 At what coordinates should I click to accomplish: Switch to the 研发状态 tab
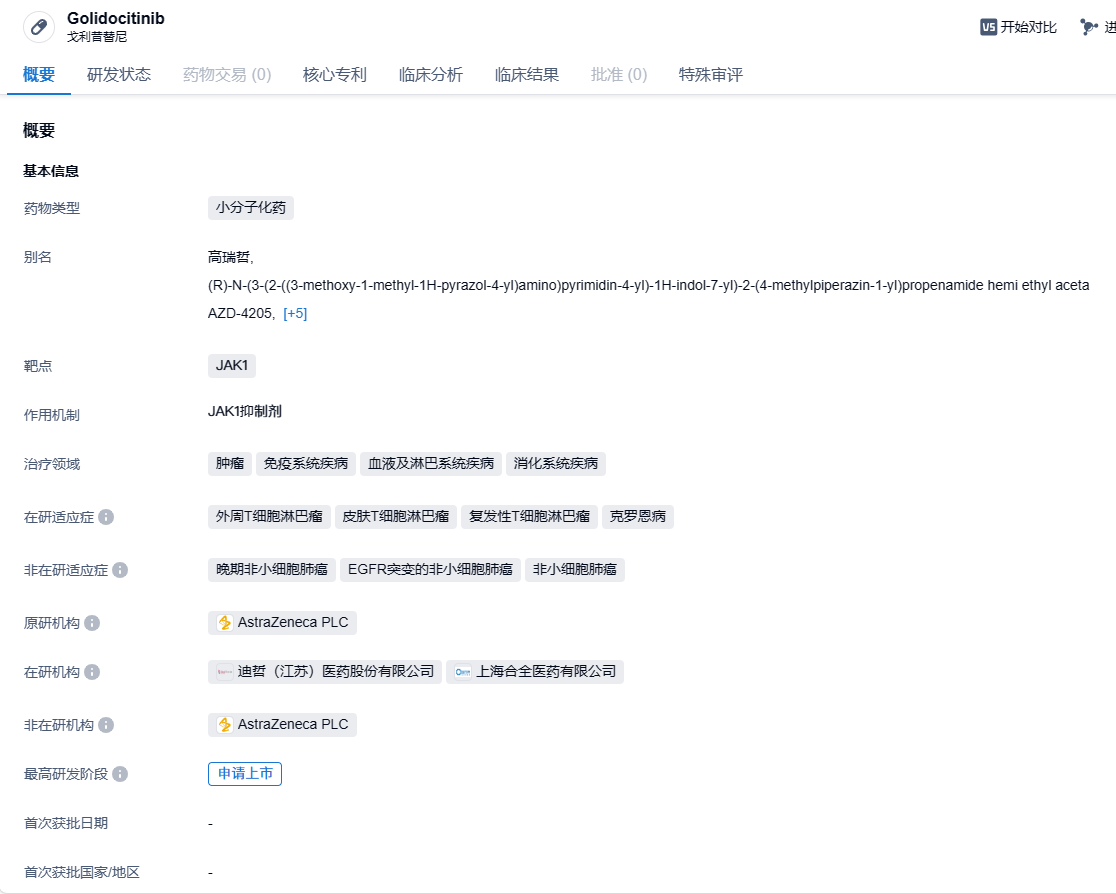[x=119, y=75]
